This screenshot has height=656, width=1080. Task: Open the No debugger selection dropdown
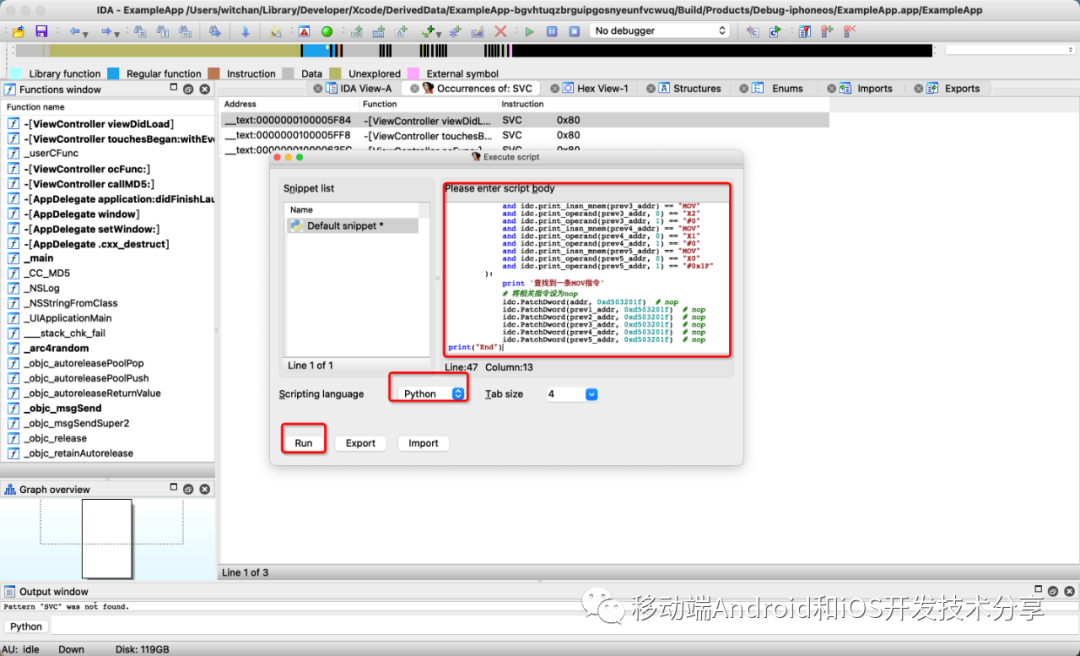pyautogui.click(x=659, y=31)
